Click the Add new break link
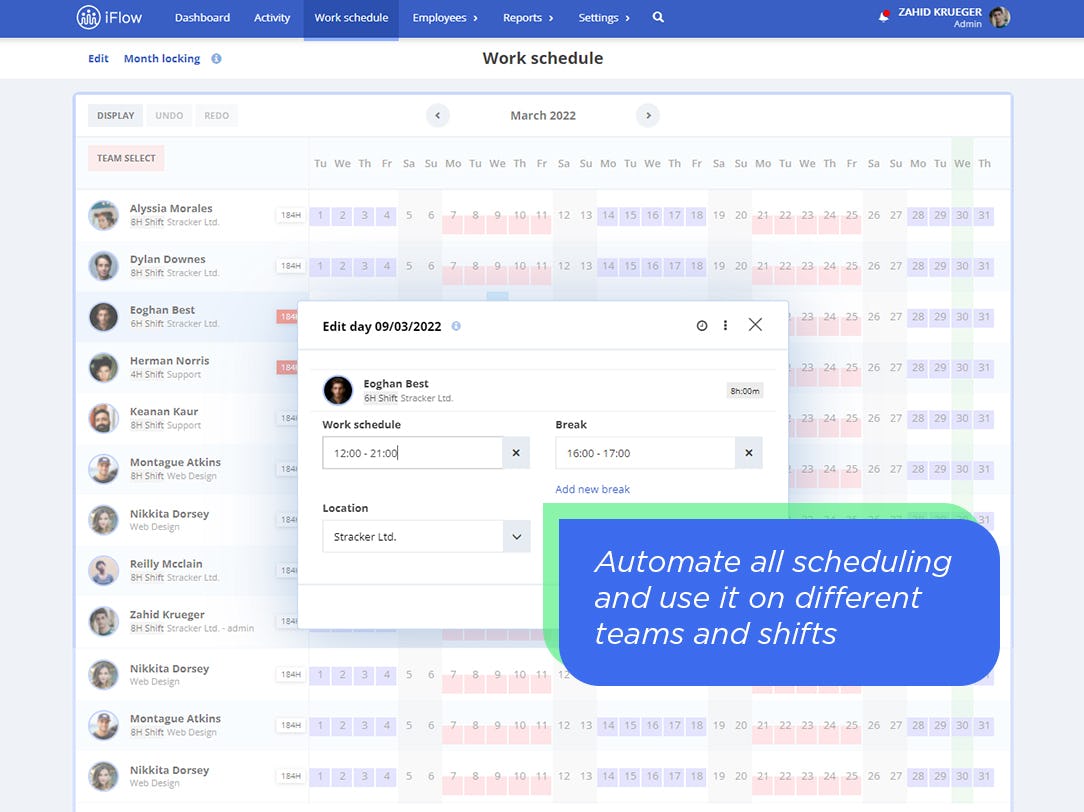The height and width of the screenshot is (812, 1084). [x=592, y=489]
